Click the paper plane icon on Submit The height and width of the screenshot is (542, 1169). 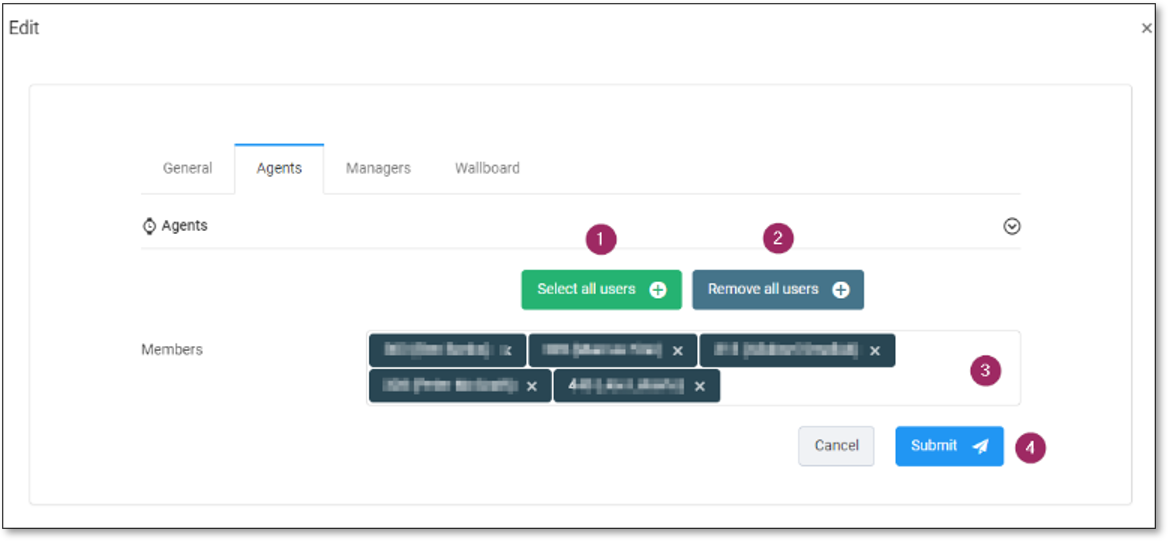[x=980, y=447]
